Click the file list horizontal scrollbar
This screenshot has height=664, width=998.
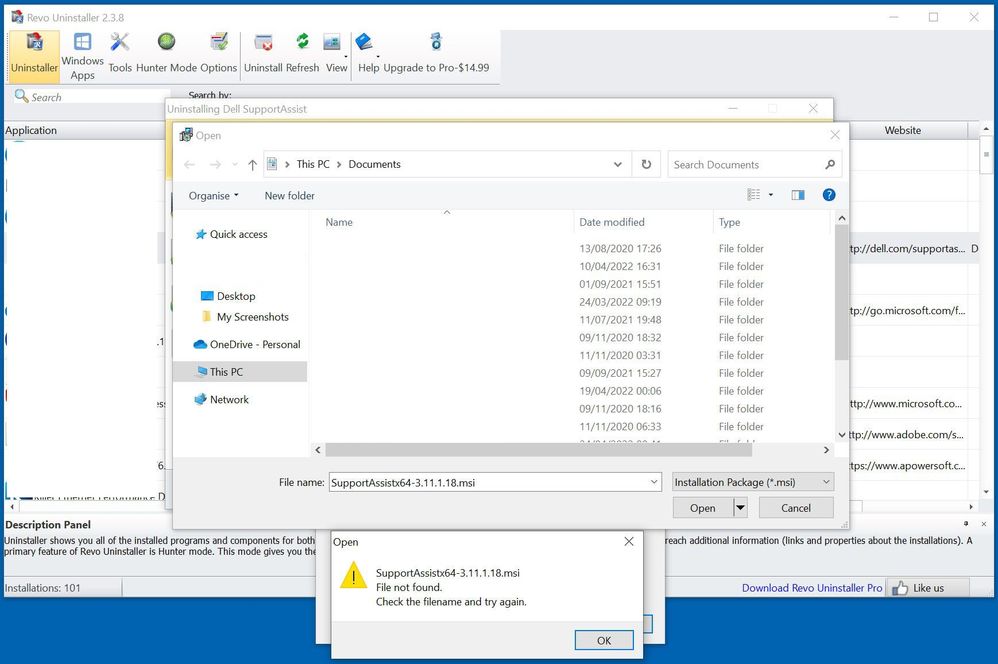pyautogui.click(x=538, y=450)
